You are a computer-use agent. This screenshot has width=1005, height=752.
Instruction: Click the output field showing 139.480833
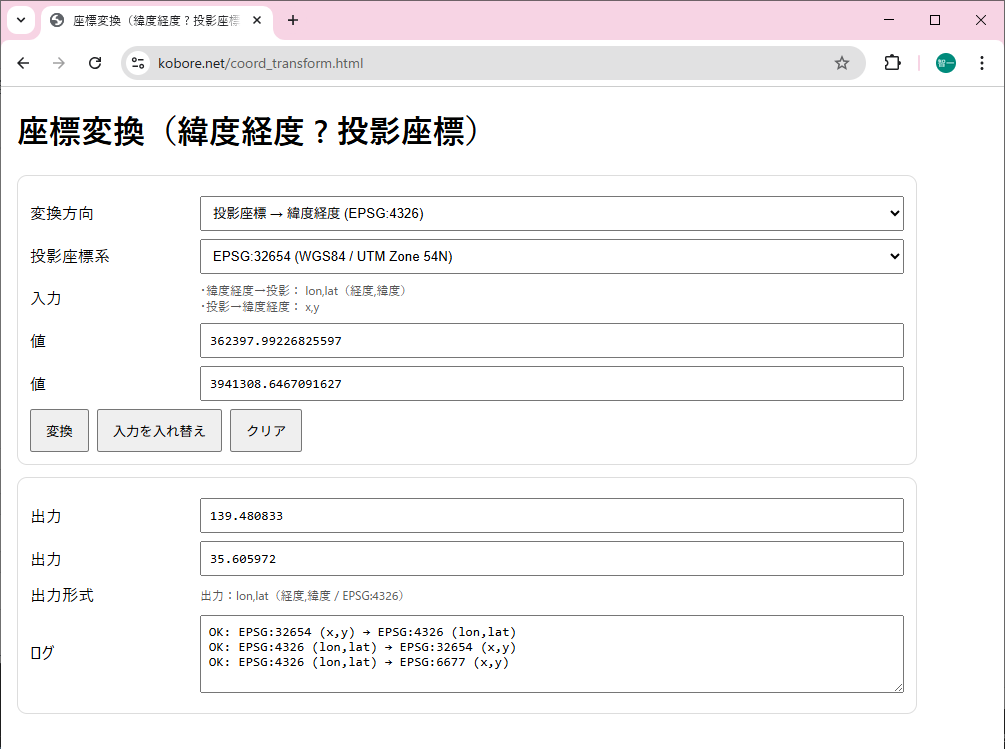[x=551, y=516]
